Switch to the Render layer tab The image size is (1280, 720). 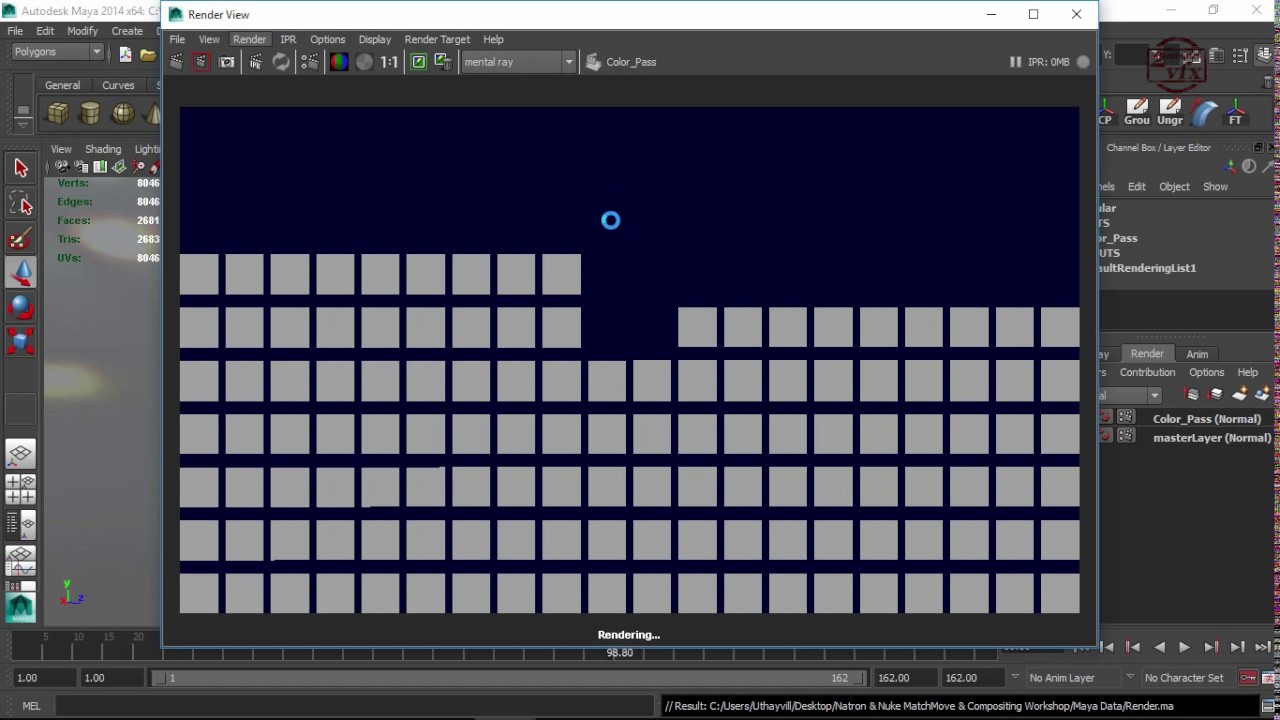(x=1147, y=354)
